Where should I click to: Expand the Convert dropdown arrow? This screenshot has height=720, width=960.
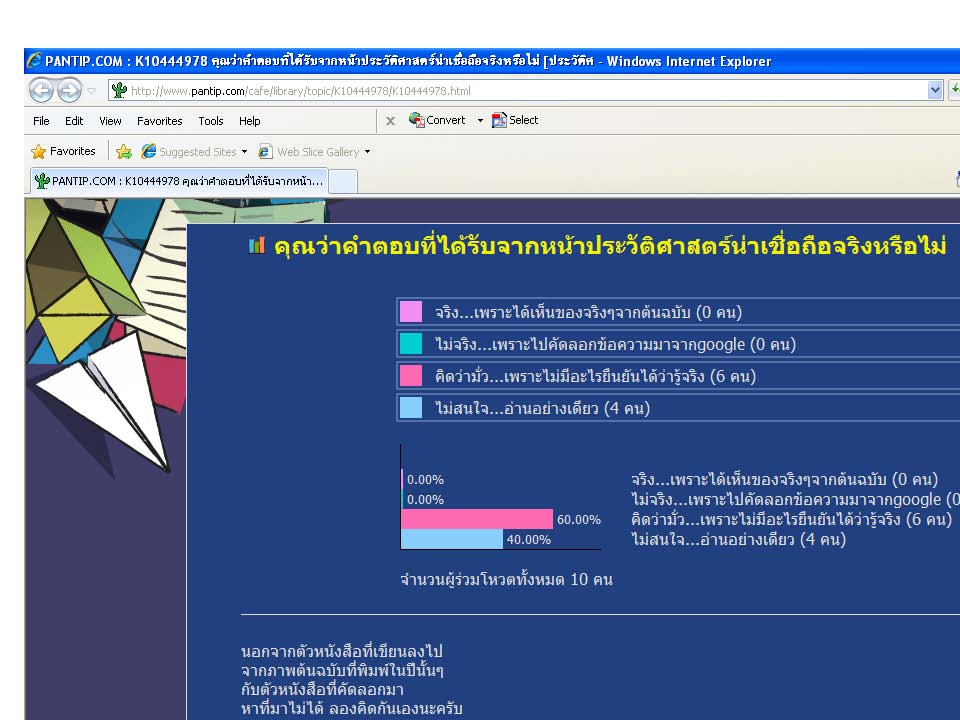[x=480, y=120]
